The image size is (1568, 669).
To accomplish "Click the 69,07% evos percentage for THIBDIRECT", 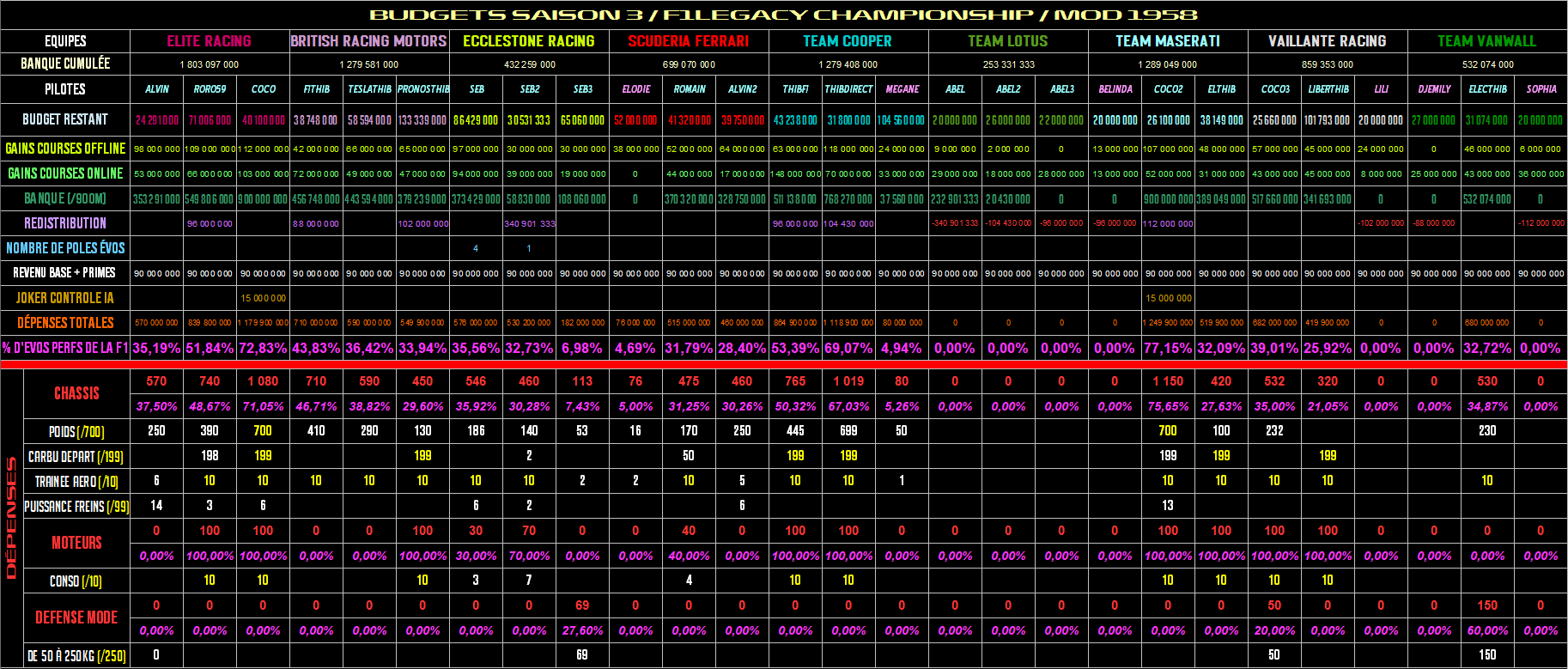I will (x=848, y=348).
